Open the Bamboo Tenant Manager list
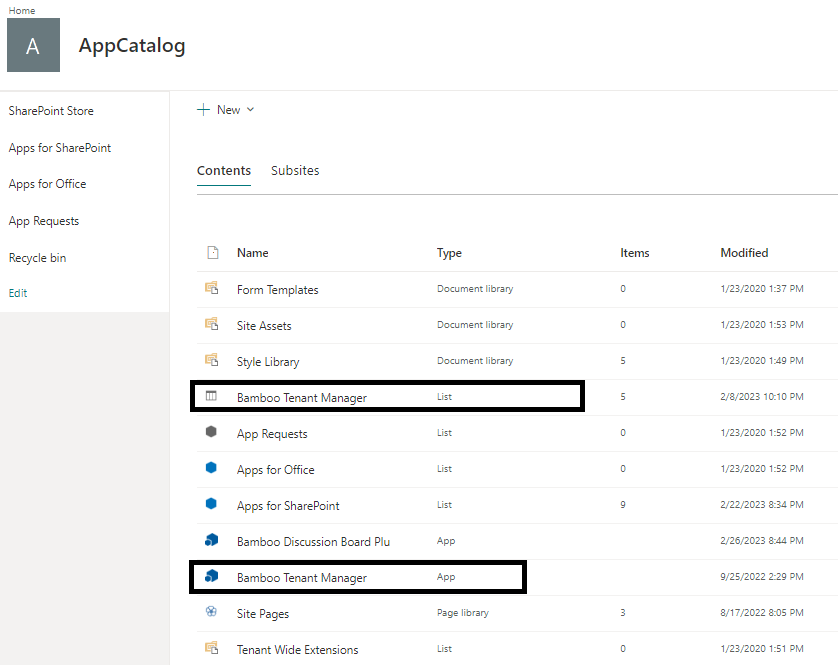The width and height of the screenshot is (838, 665). (x=302, y=398)
